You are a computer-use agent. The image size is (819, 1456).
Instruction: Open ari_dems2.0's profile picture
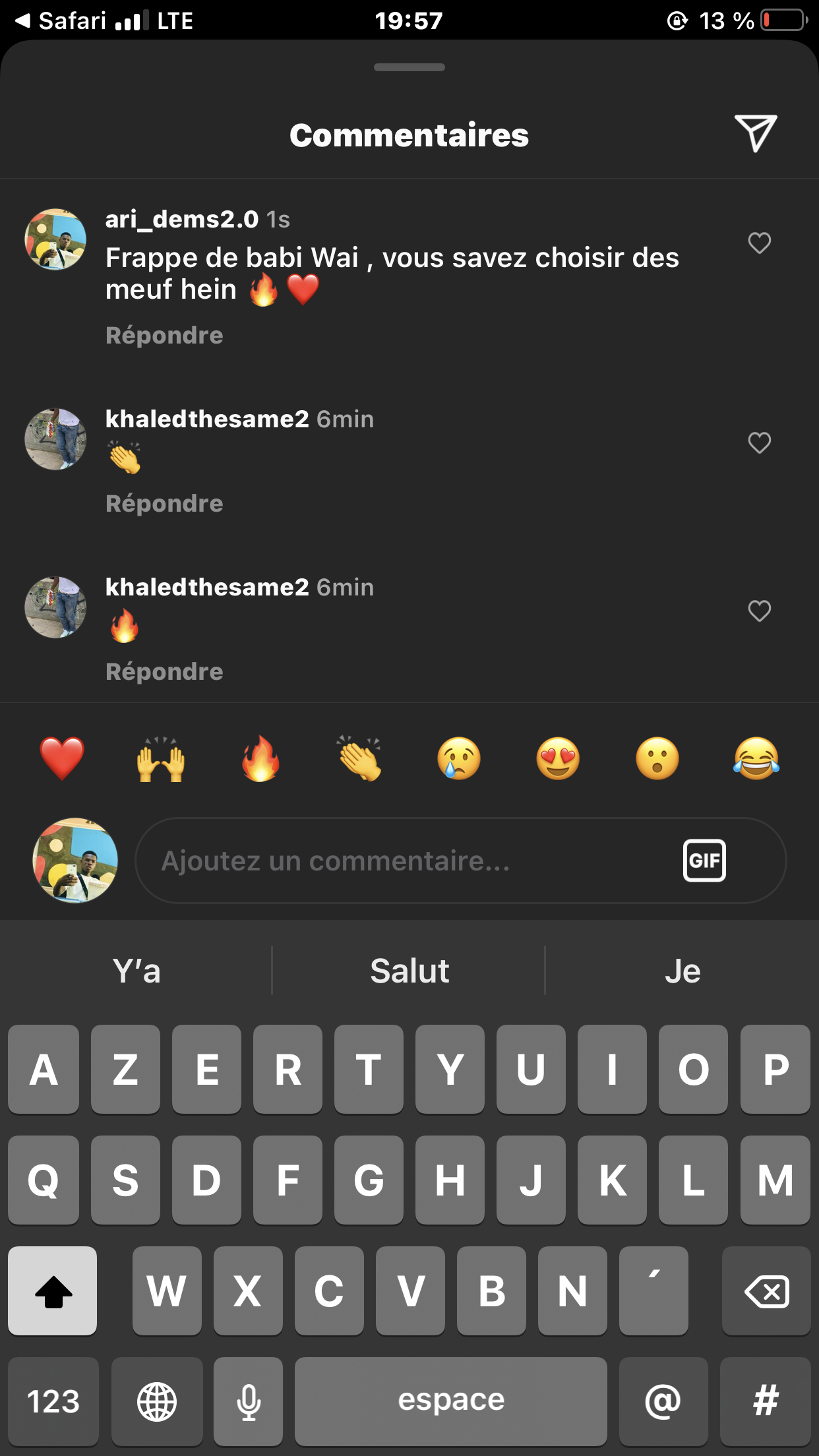pos(55,239)
